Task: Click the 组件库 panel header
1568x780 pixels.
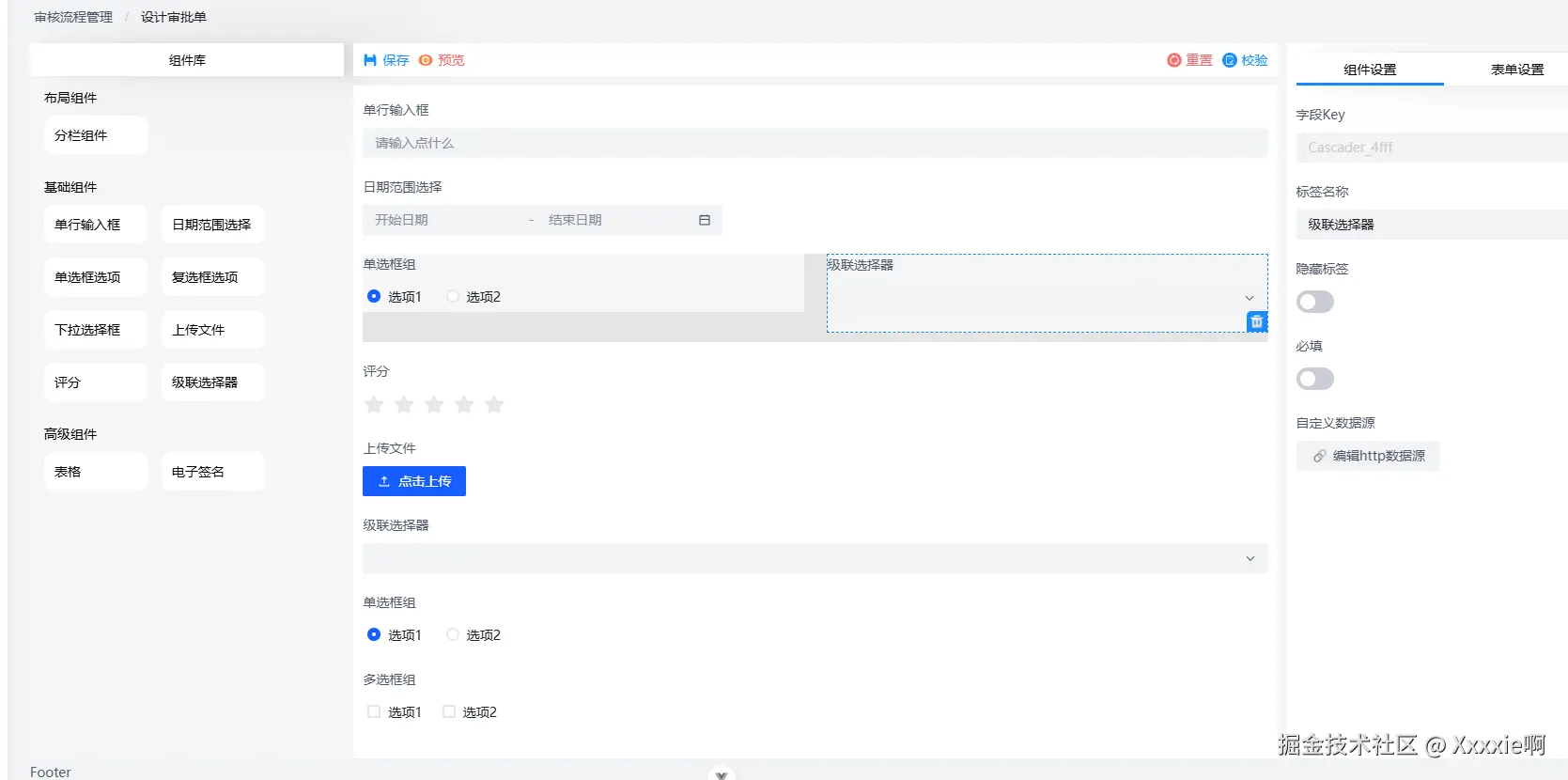Action: point(187,60)
